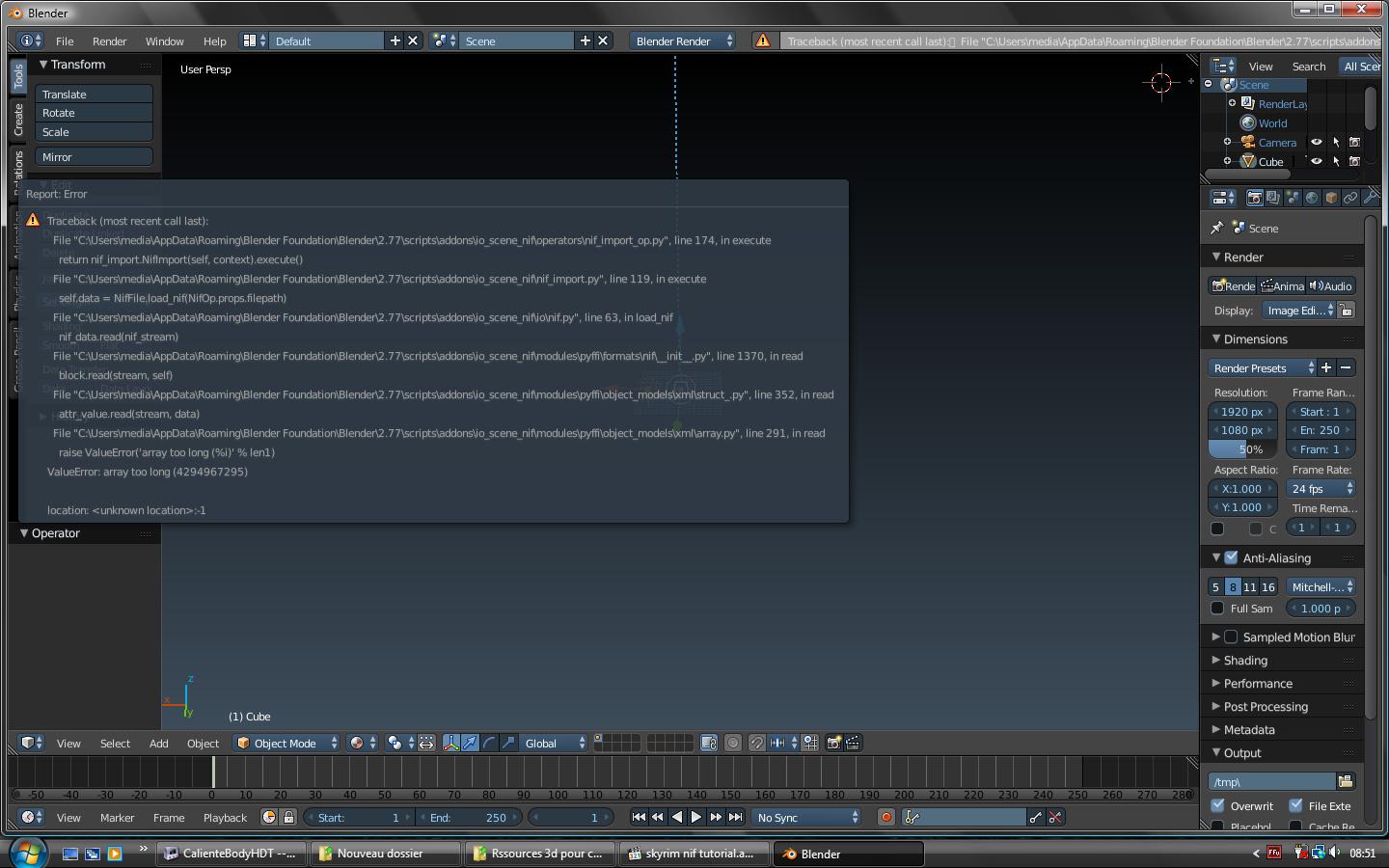Click the auto-keyframe record button
The image size is (1389, 868).
(886, 817)
